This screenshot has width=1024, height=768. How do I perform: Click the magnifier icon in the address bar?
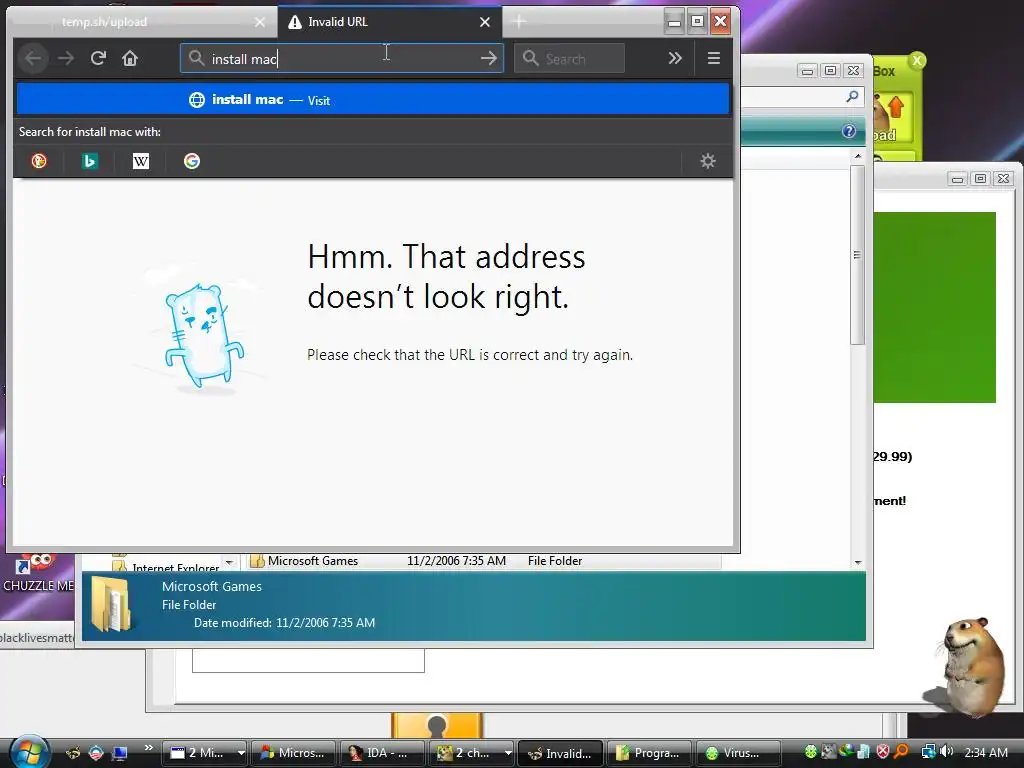(197, 59)
